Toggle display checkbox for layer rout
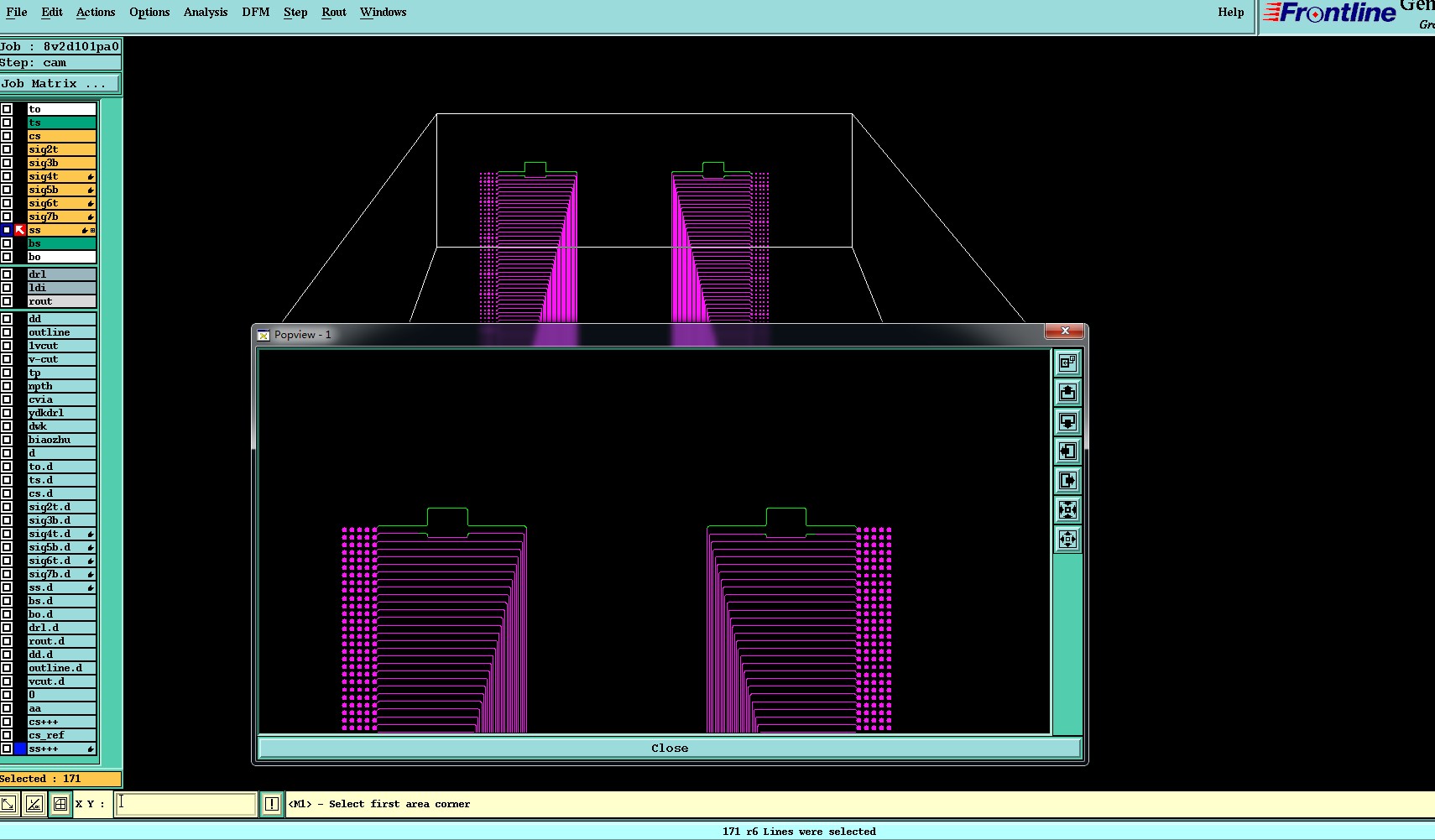This screenshot has height=840, width=1435. pos(7,301)
